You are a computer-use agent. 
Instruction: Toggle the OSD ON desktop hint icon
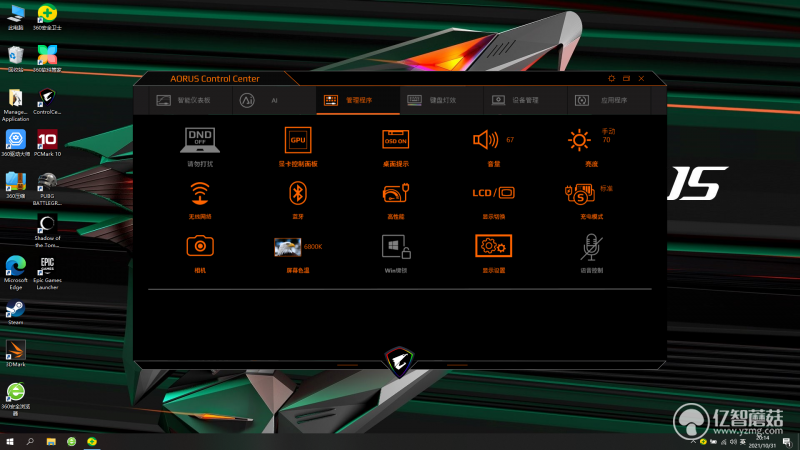tap(395, 140)
